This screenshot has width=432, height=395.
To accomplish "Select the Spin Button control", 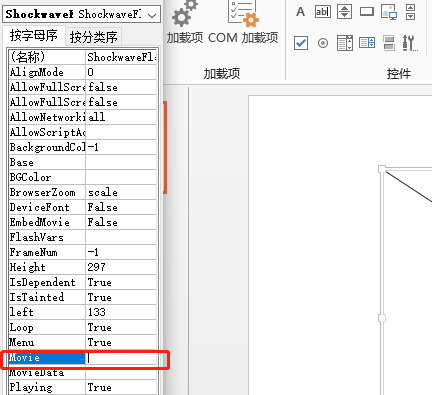I will 345,12.
